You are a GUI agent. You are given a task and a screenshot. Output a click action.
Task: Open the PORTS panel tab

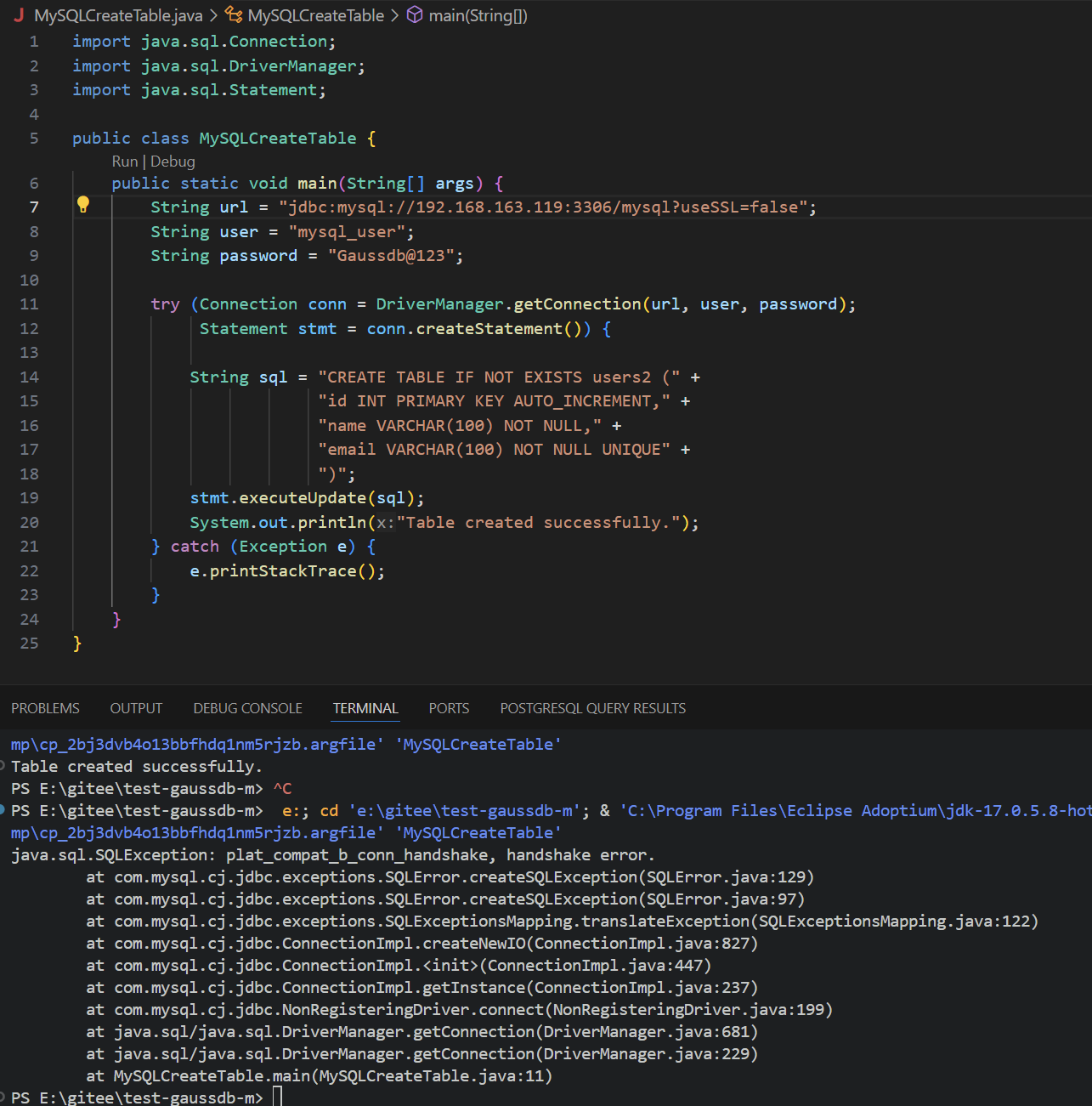coord(449,708)
